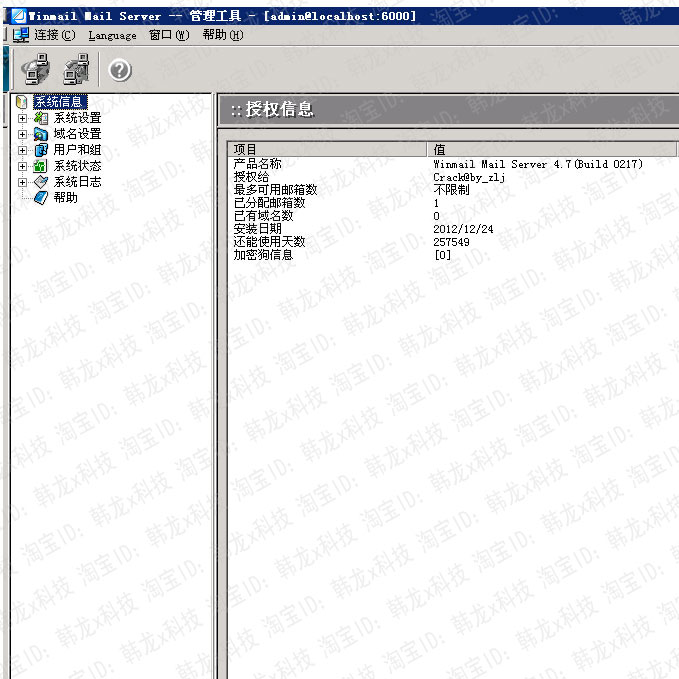Click the 用户和组 tree icon
679x679 pixels.
point(41,150)
